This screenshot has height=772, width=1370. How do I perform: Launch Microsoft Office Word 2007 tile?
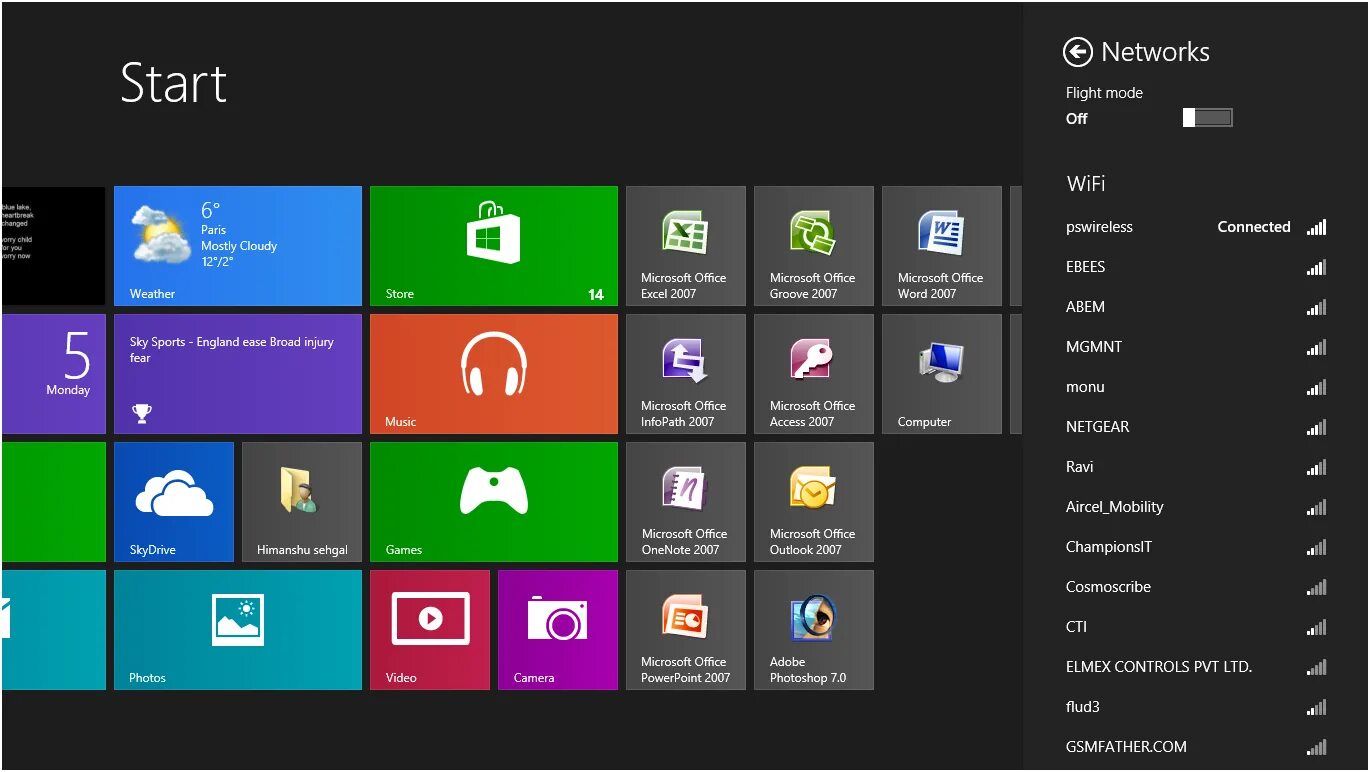[942, 246]
